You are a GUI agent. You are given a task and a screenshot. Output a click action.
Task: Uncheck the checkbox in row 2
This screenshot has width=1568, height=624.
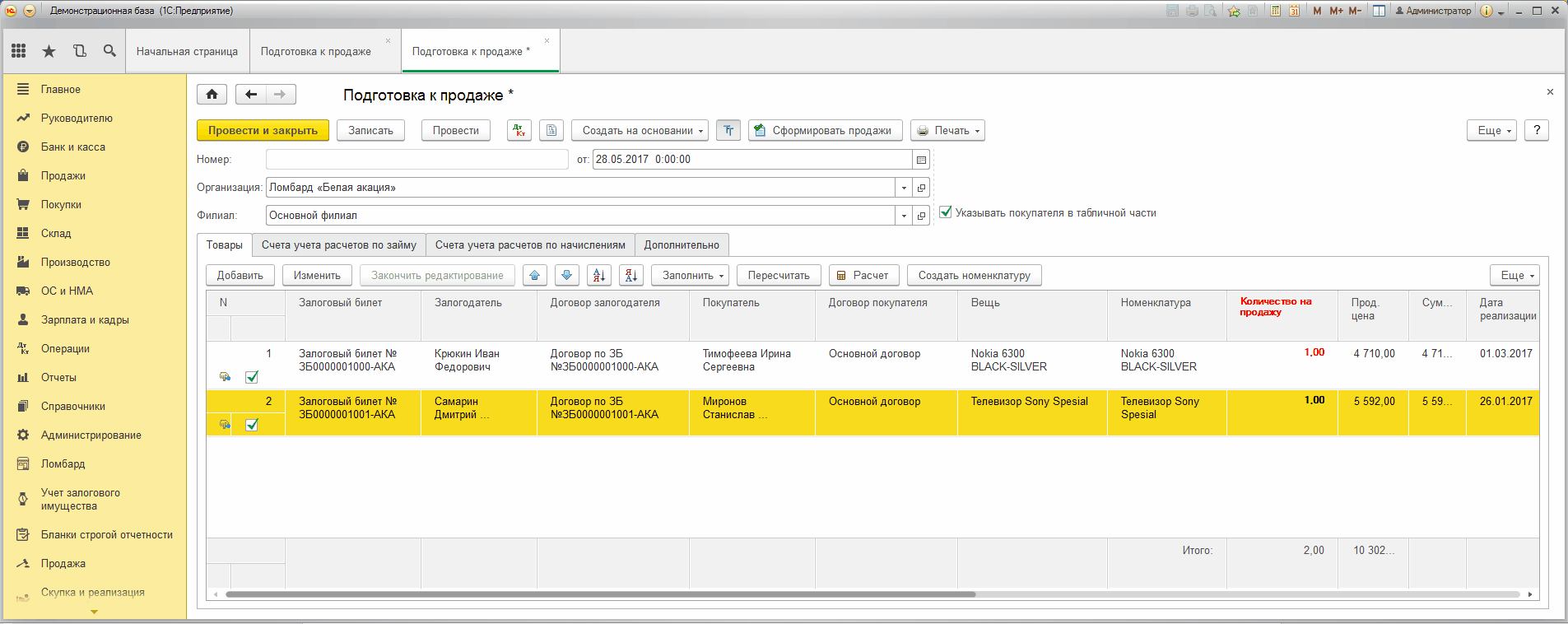coord(252,425)
